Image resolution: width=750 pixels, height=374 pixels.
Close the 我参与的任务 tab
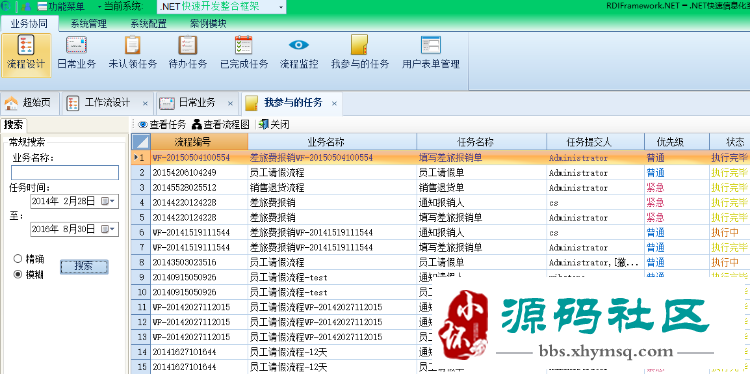[x=334, y=103]
